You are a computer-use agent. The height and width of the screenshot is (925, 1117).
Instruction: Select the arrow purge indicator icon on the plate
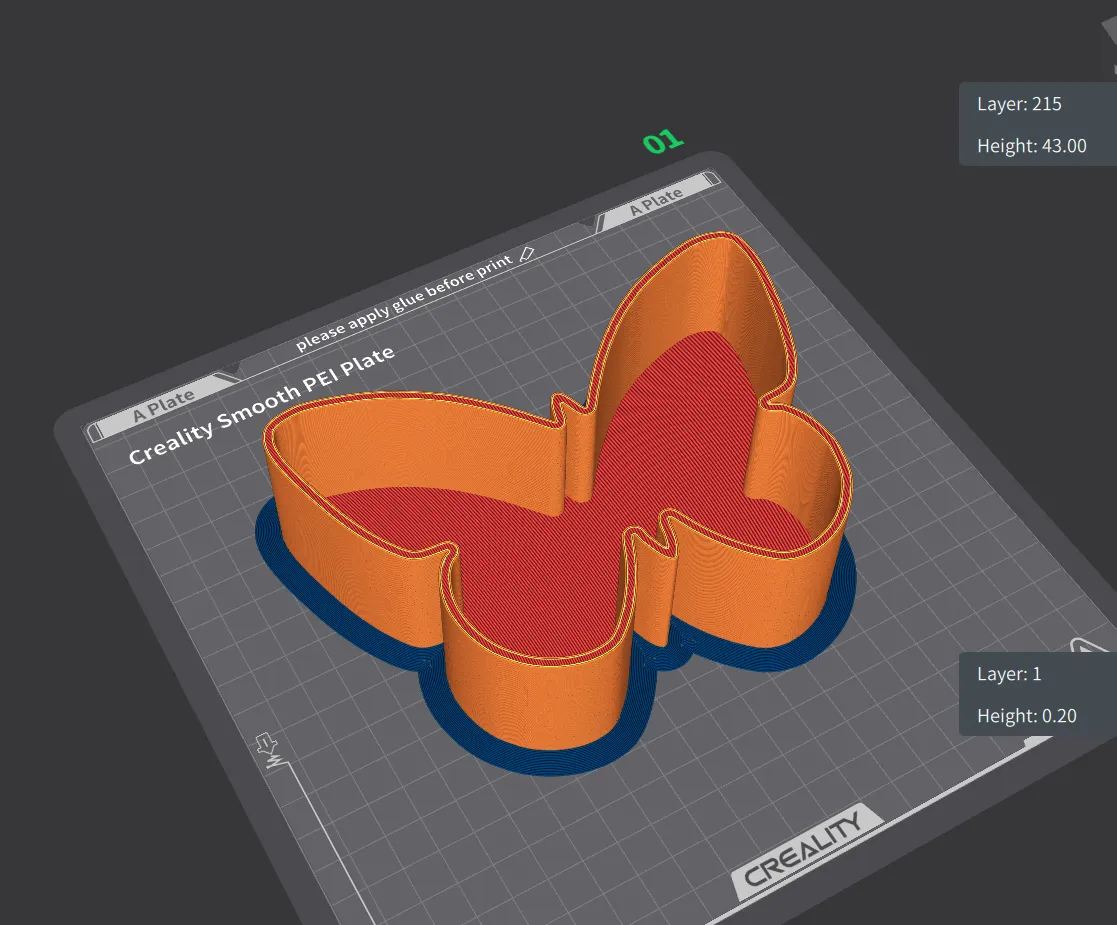[265, 745]
